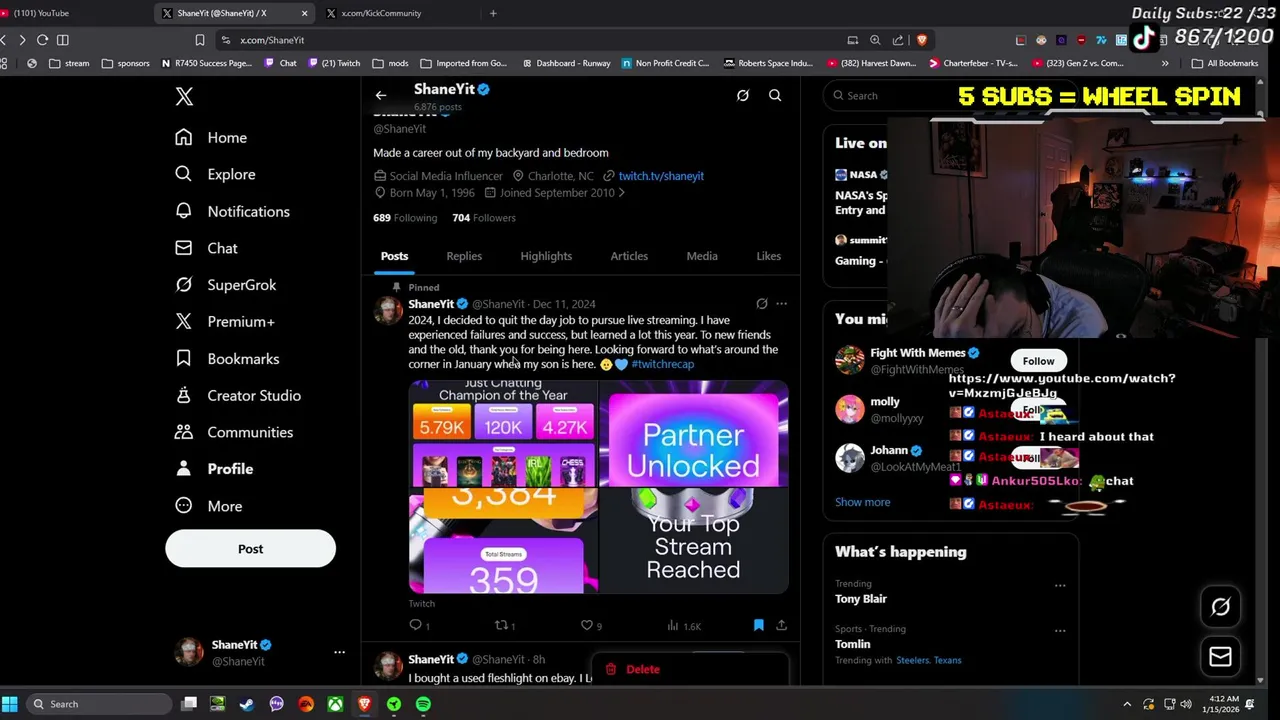Open the floating Grok button
The width and height of the screenshot is (1280, 720).
pyautogui.click(x=1220, y=606)
